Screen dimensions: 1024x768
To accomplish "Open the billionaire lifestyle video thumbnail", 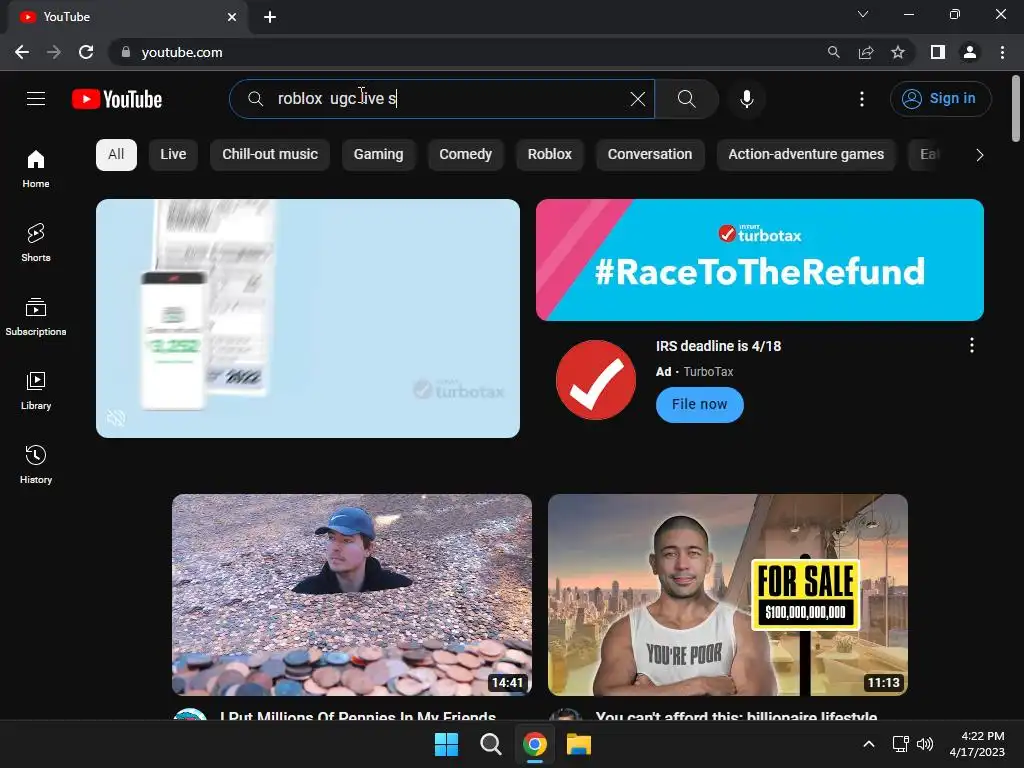I will [x=728, y=595].
